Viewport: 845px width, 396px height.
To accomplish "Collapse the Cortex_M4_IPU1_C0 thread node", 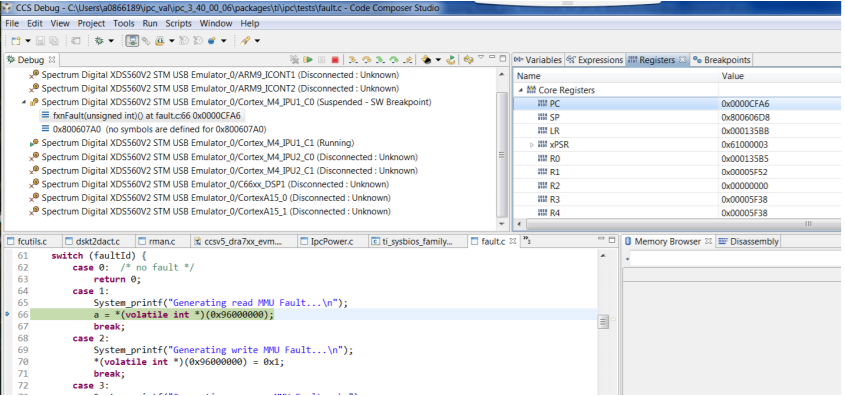I will [24, 102].
